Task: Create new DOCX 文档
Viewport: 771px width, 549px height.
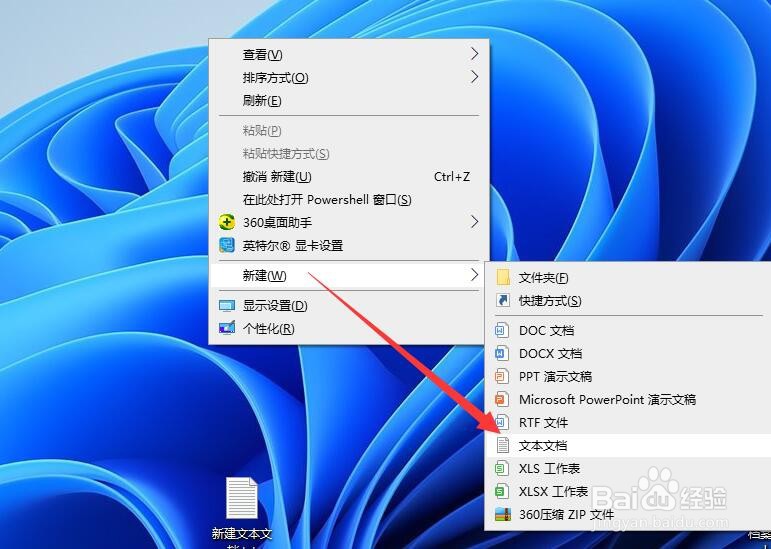Action: 628,353
